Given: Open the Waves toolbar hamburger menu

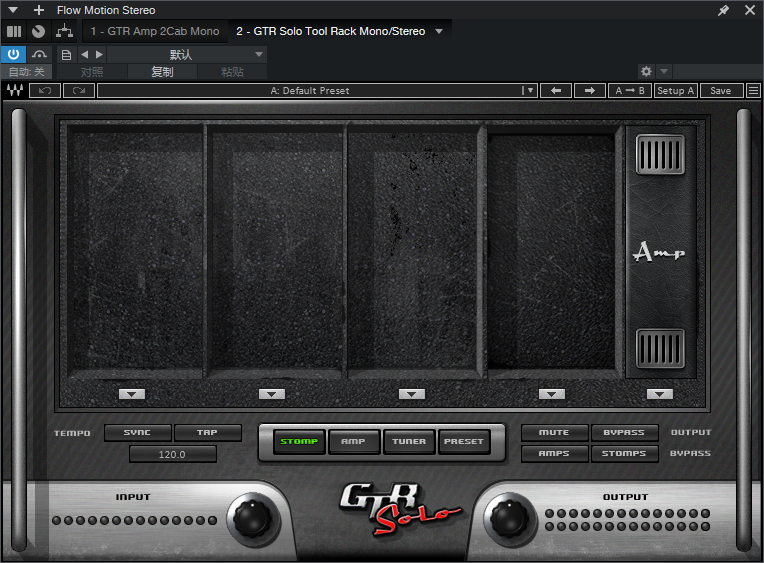Looking at the screenshot, I should [753, 91].
